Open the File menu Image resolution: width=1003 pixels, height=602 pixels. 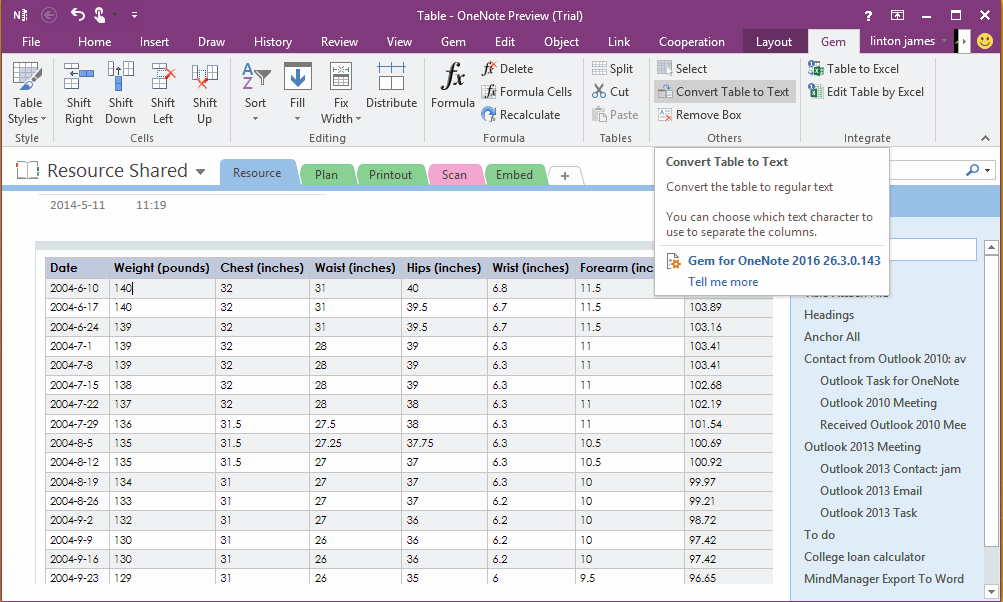pos(31,42)
